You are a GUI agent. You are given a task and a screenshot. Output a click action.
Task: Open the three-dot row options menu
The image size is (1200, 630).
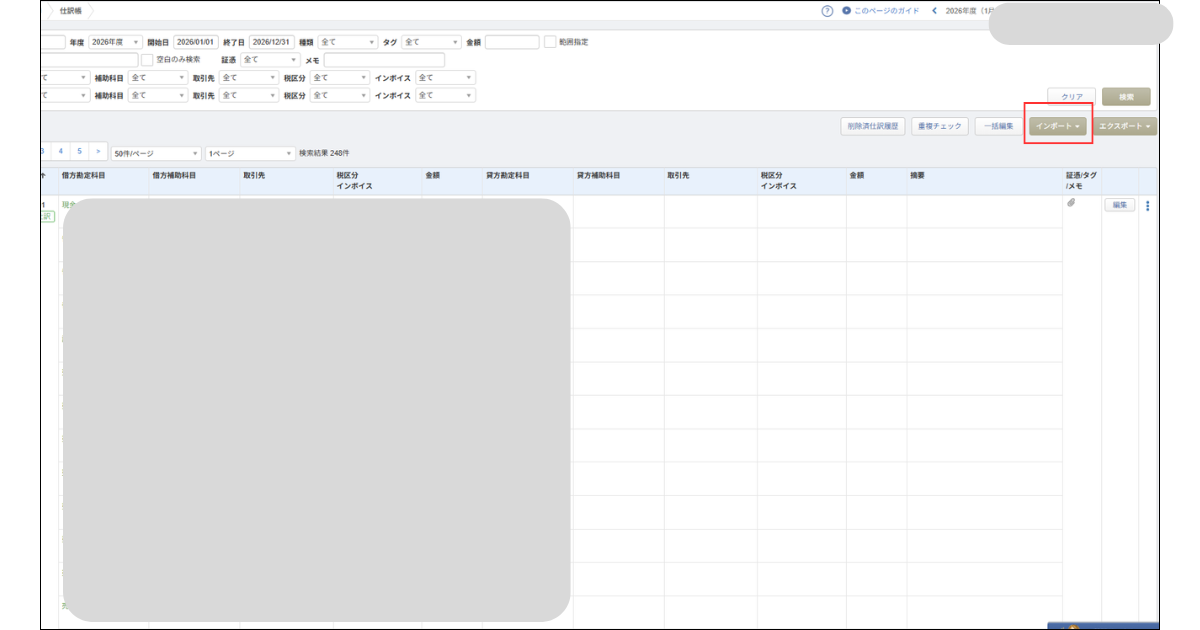[1147, 206]
